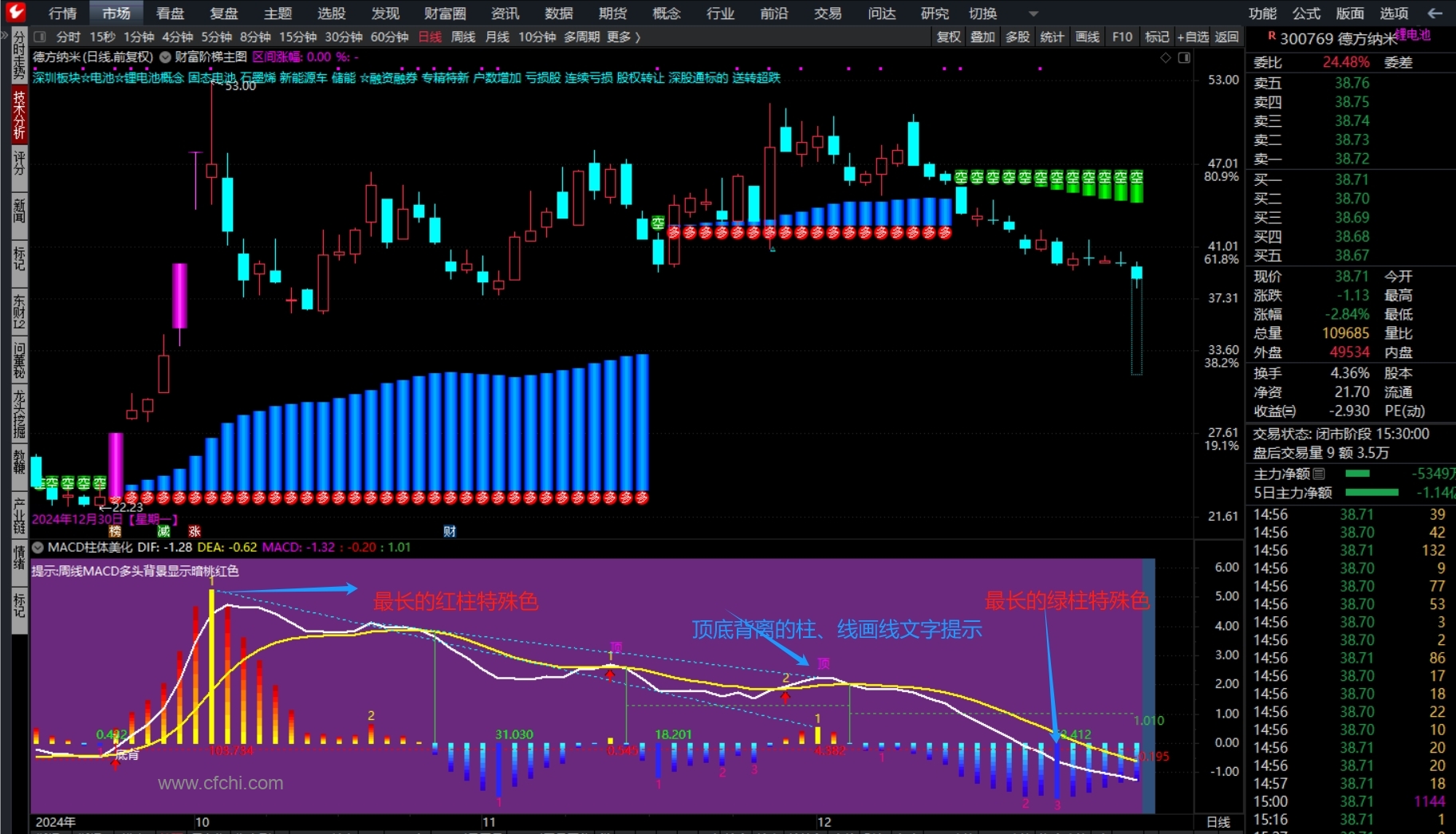The height and width of the screenshot is (834, 1456).
Task: Open 问董秘 sidebar tab
Action: (19, 360)
